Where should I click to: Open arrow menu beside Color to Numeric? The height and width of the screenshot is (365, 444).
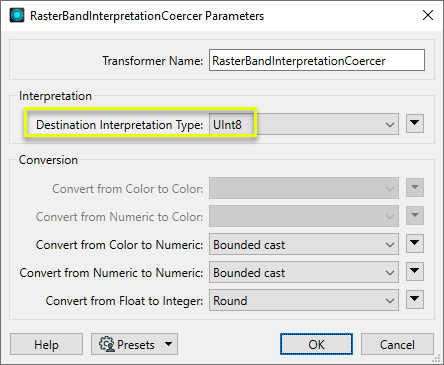pyautogui.click(x=415, y=244)
